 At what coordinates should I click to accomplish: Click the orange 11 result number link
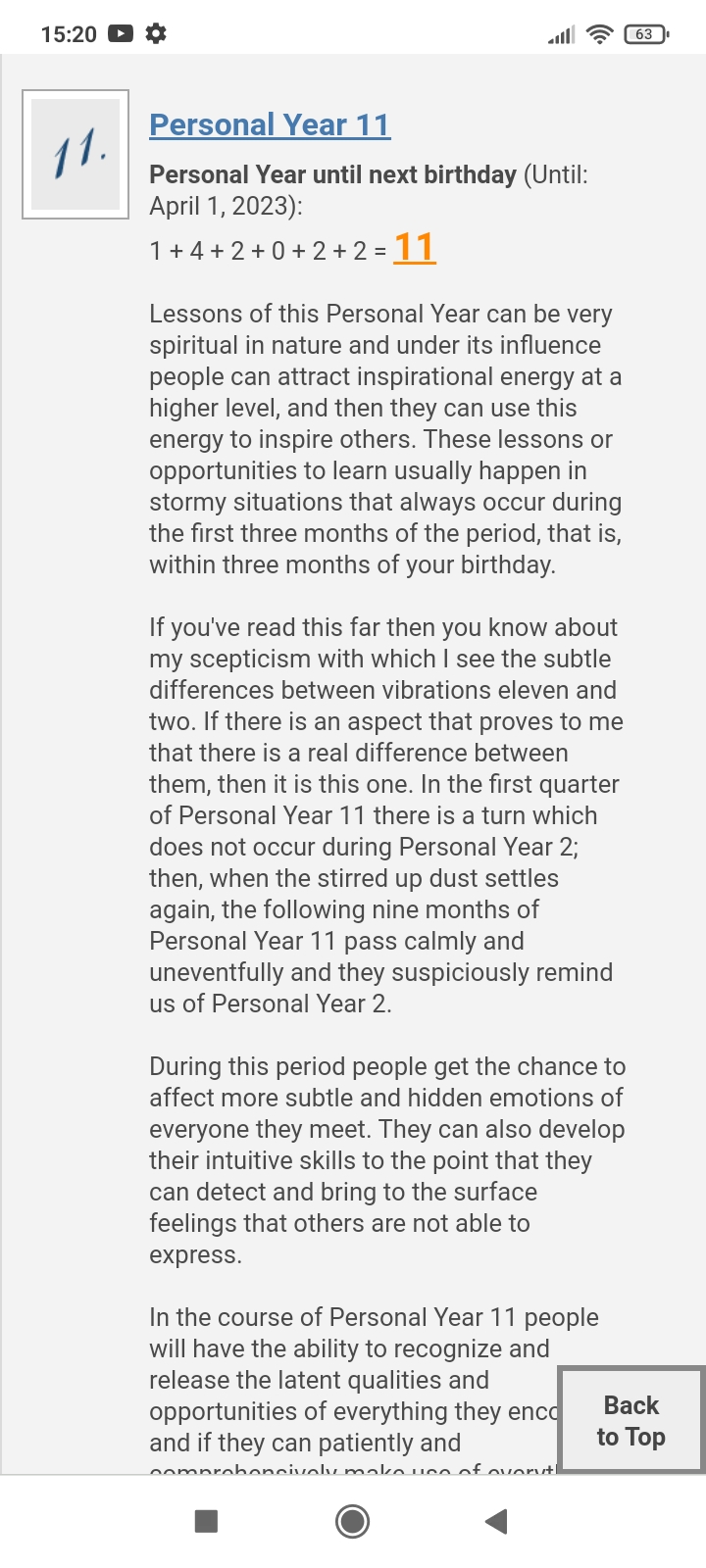(414, 248)
